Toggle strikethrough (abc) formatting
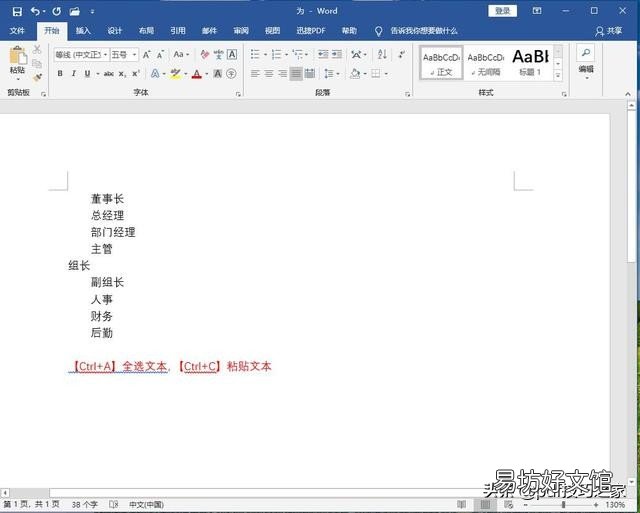The width and height of the screenshot is (640, 513). click(x=108, y=74)
